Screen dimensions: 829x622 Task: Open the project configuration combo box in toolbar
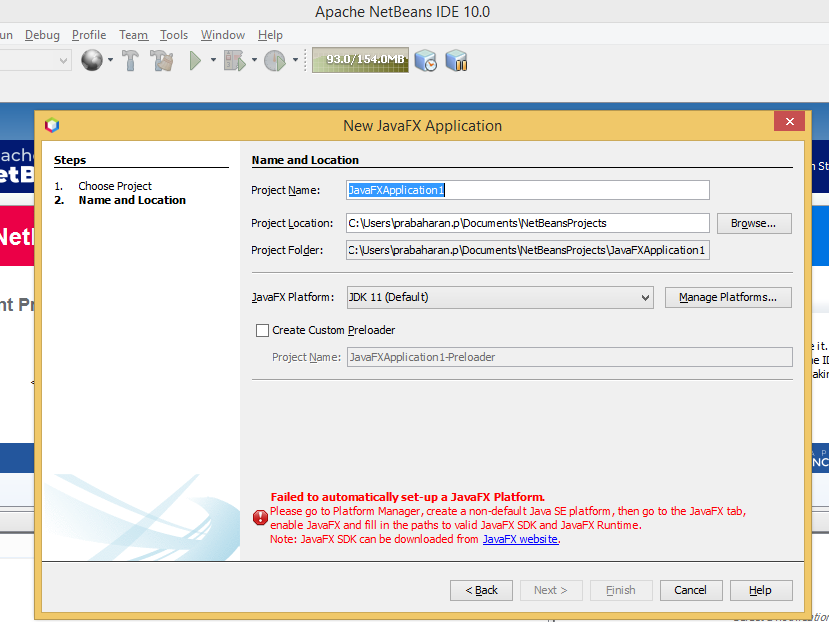35,60
